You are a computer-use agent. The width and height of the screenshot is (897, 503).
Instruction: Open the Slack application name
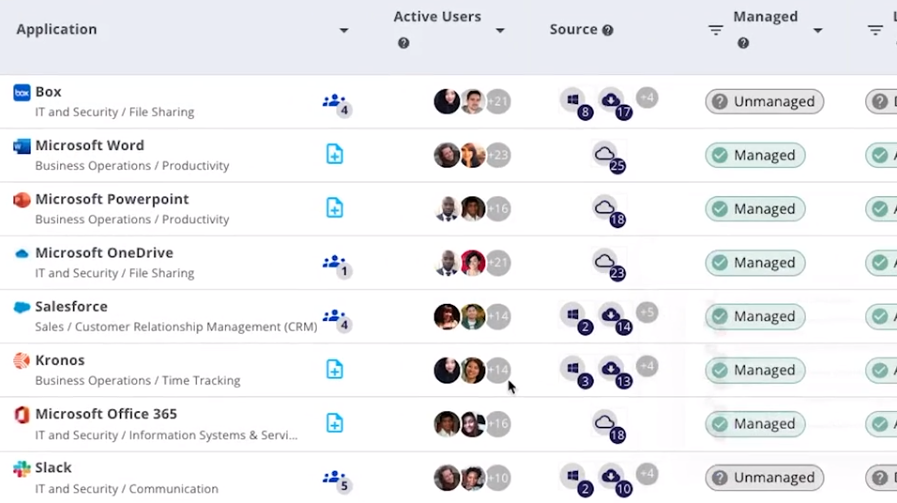(x=53, y=468)
